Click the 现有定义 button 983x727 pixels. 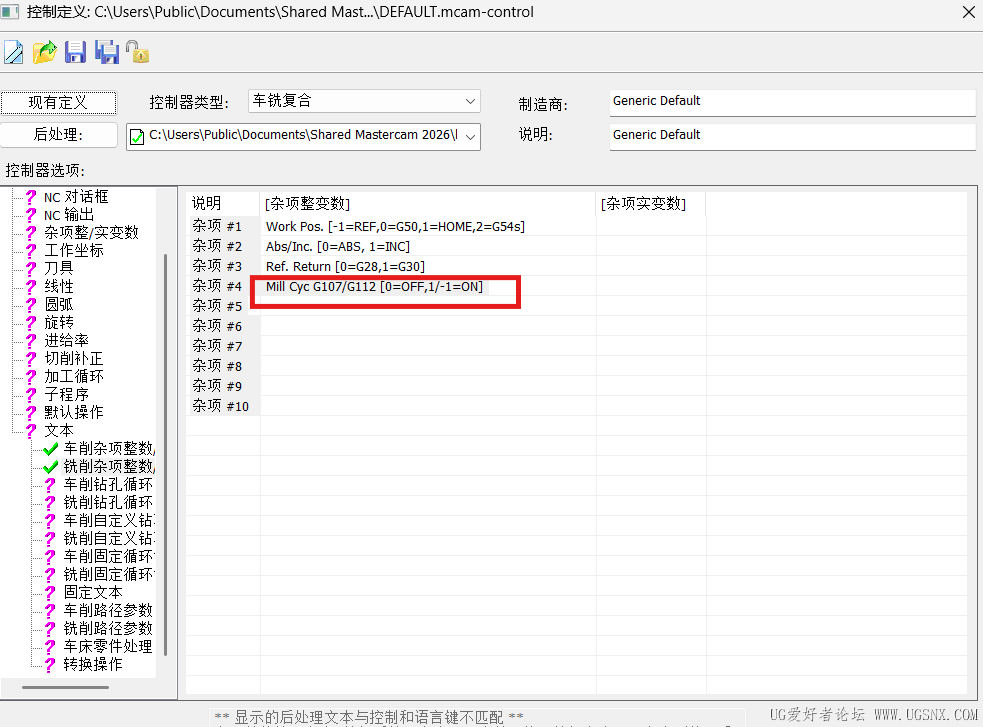58,102
